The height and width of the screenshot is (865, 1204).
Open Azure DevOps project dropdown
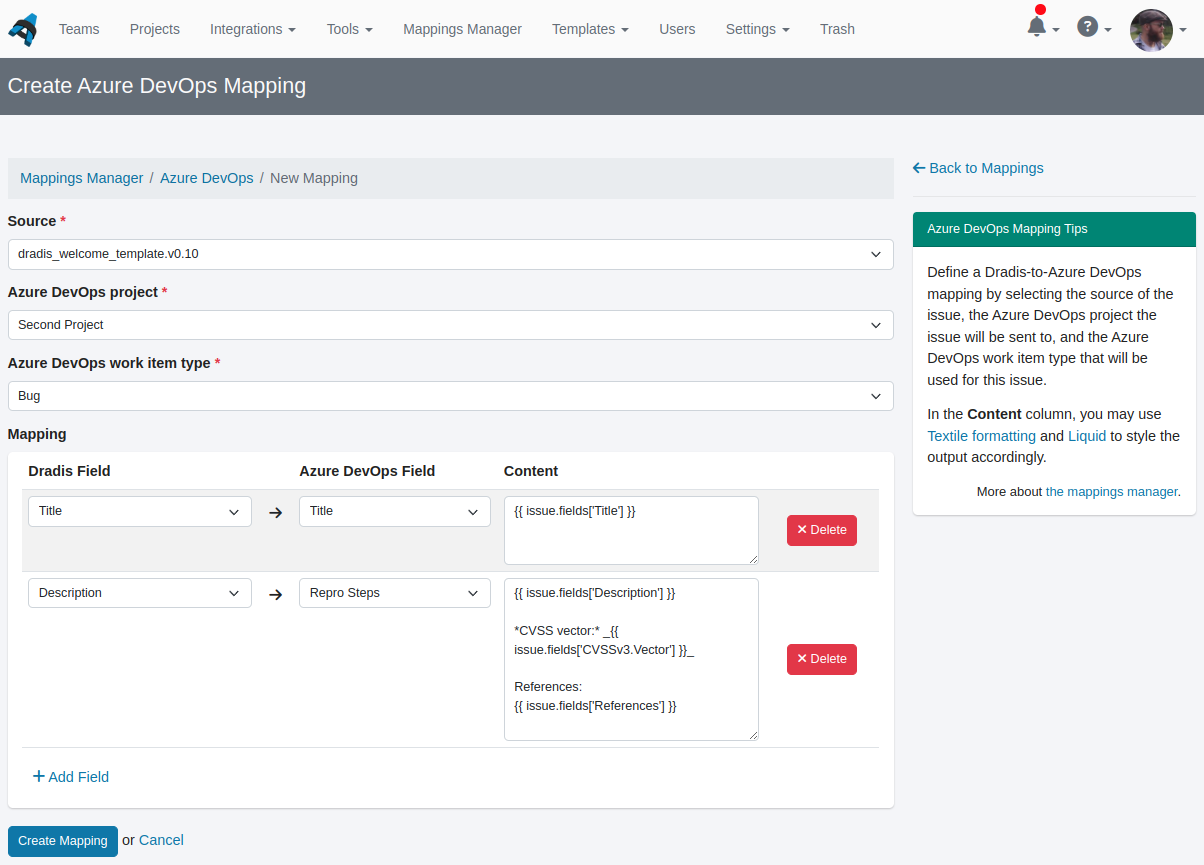451,325
